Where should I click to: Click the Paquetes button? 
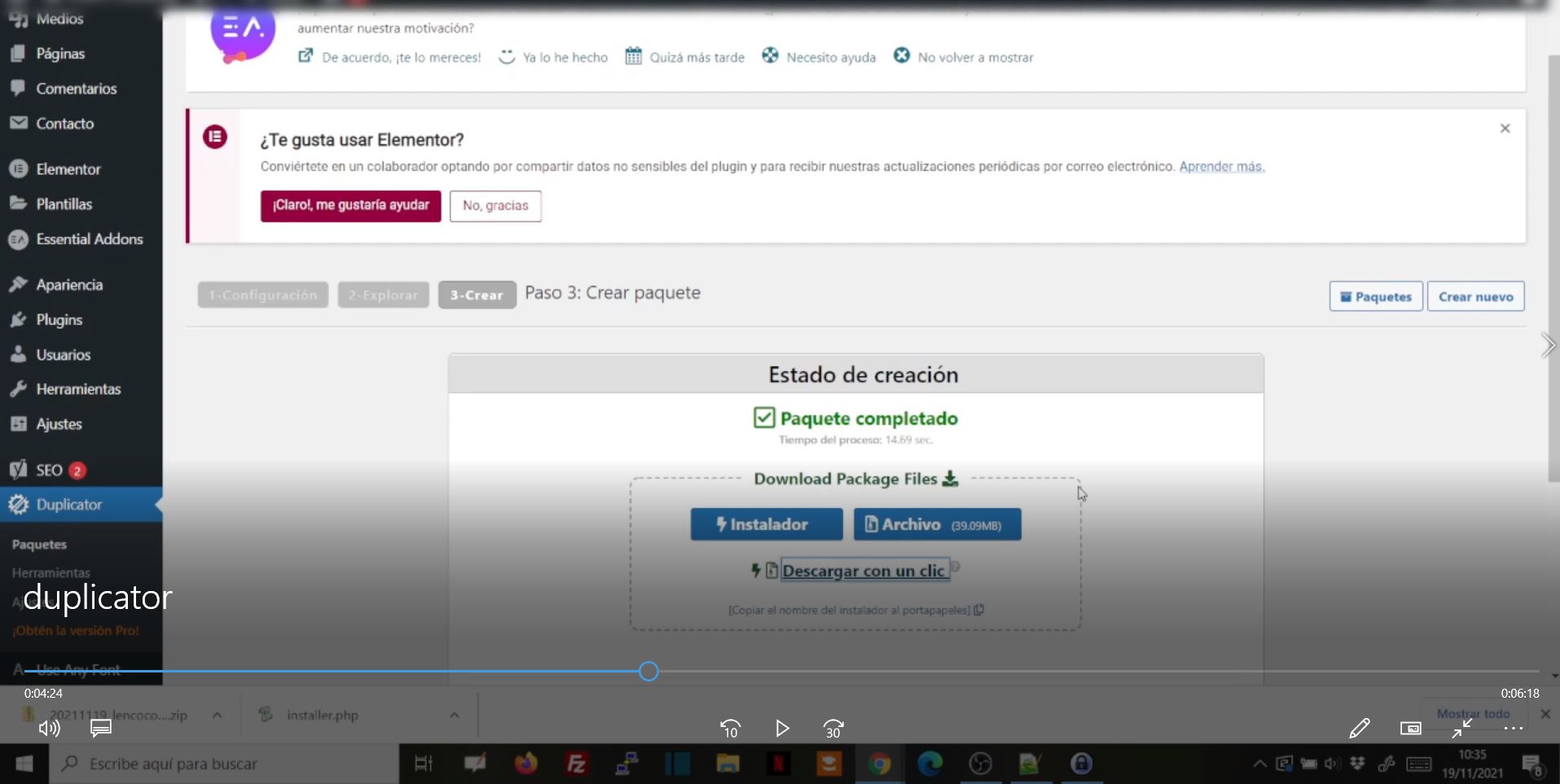point(1376,296)
